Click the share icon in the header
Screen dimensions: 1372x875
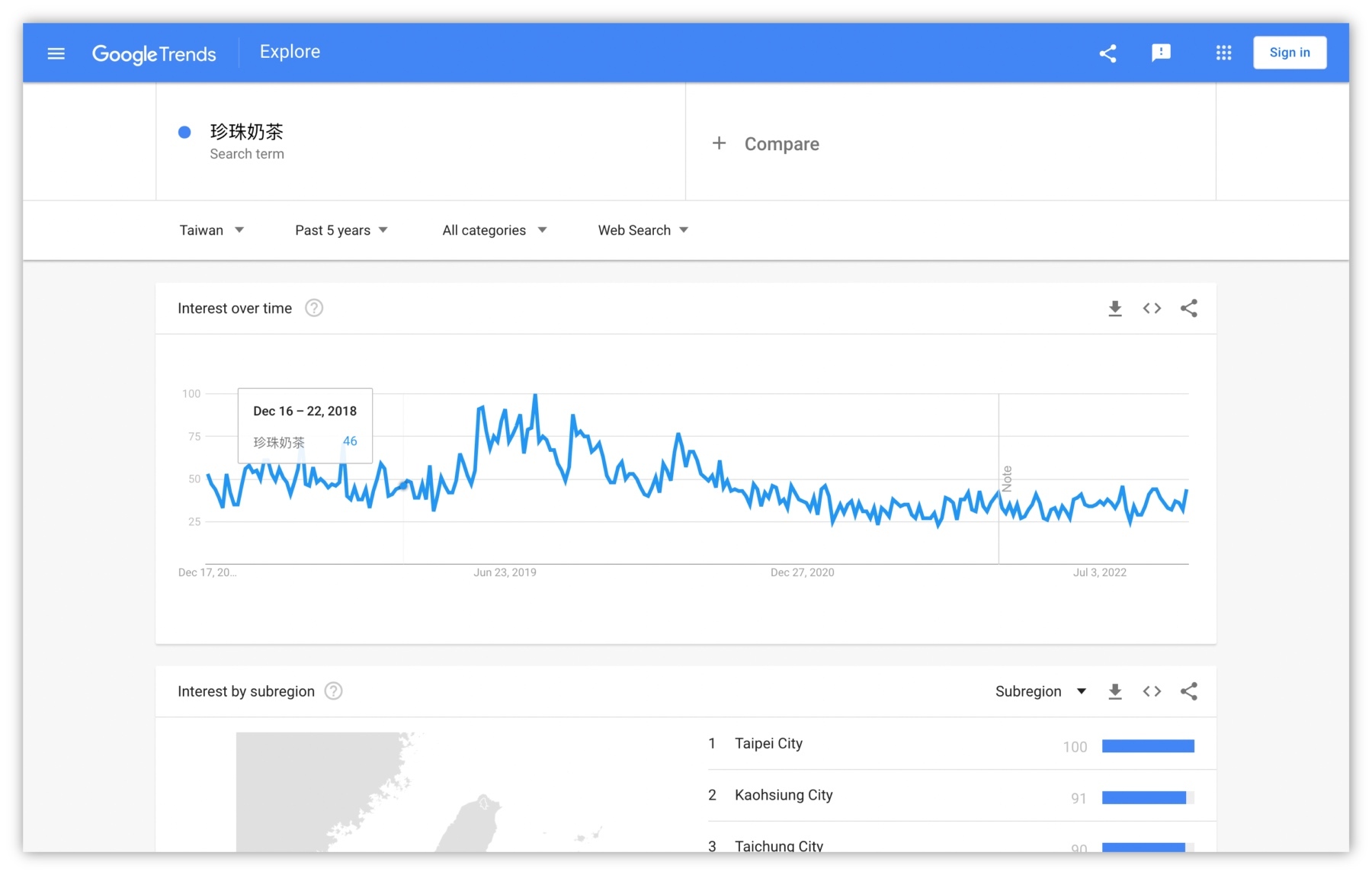(x=1108, y=53)
